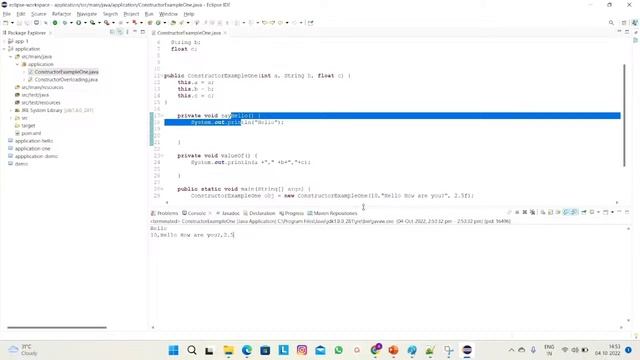Switch to the Javadoc tab
The image size is (640, 360).
tap(227, 213)
